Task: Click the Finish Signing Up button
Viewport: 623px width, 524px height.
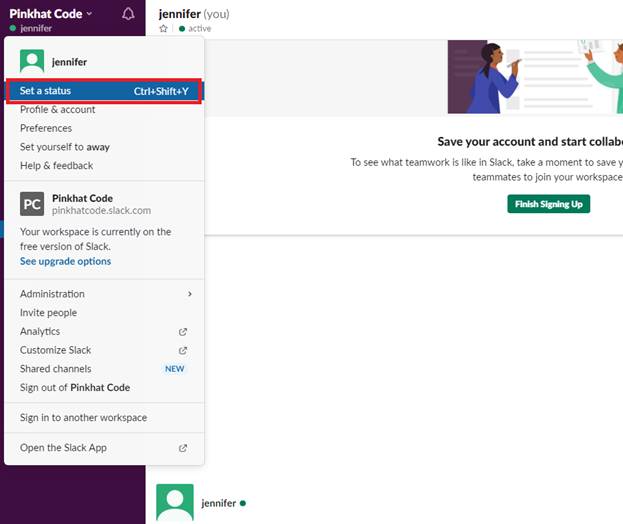Action: click(548, 204)
